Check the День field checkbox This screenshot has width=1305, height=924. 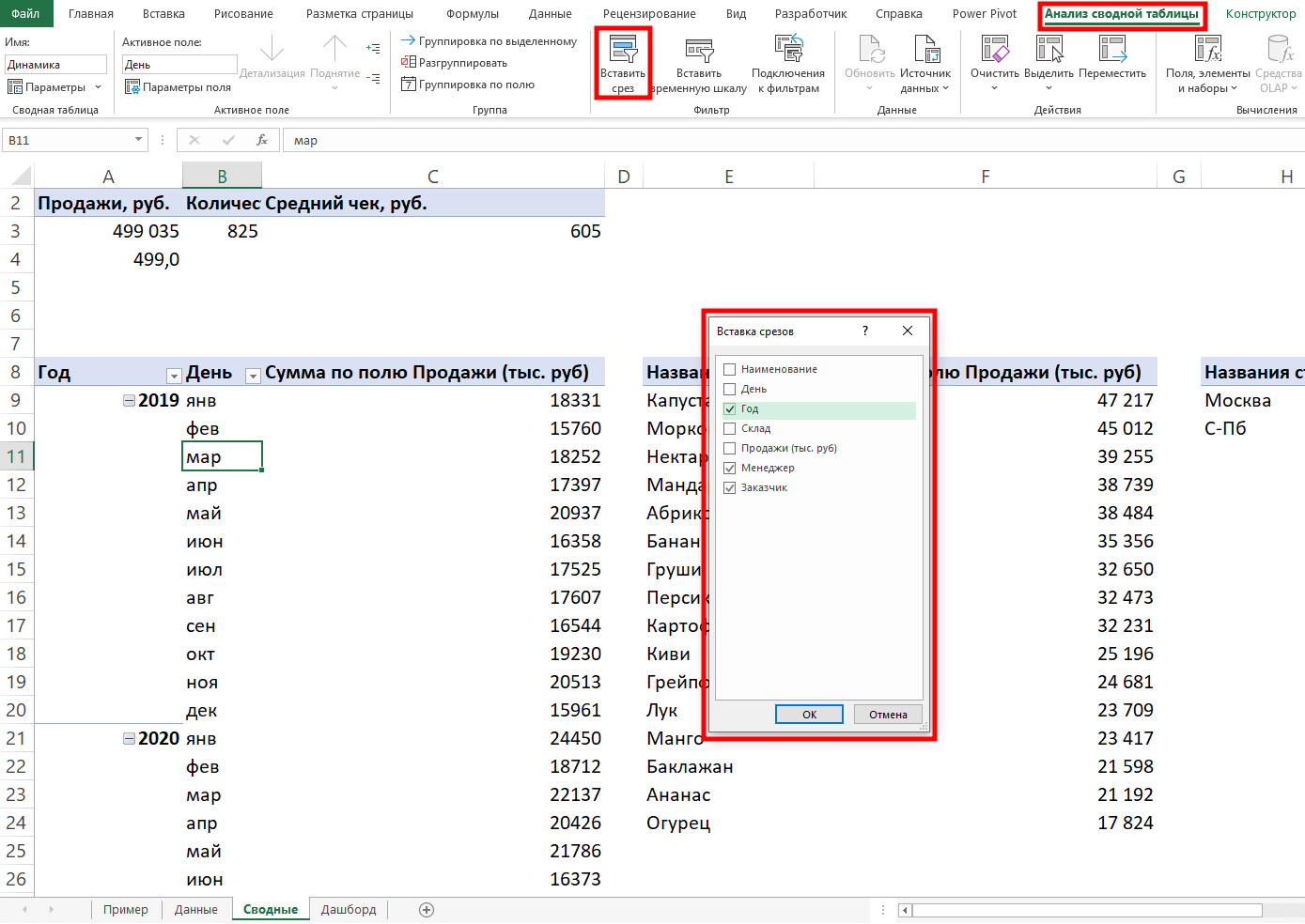pyautogui.click(x=730, y=389)
